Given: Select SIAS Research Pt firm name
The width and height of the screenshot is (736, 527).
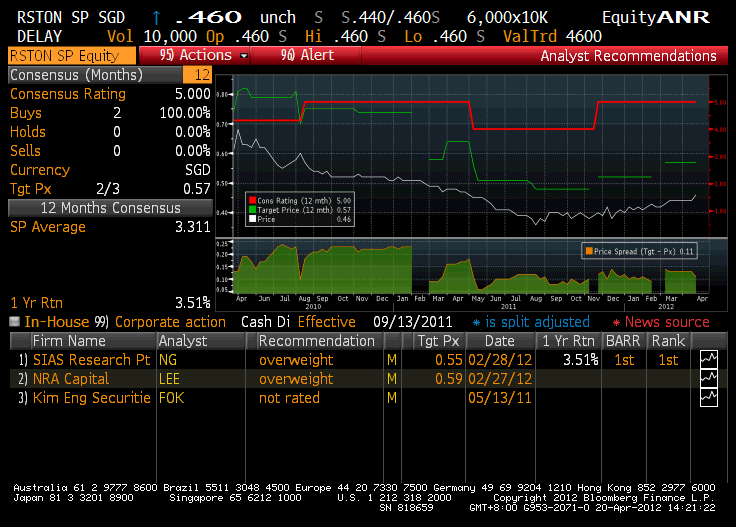Looking at the screenshot, I should pyautogui.click(x=92, y=360).
